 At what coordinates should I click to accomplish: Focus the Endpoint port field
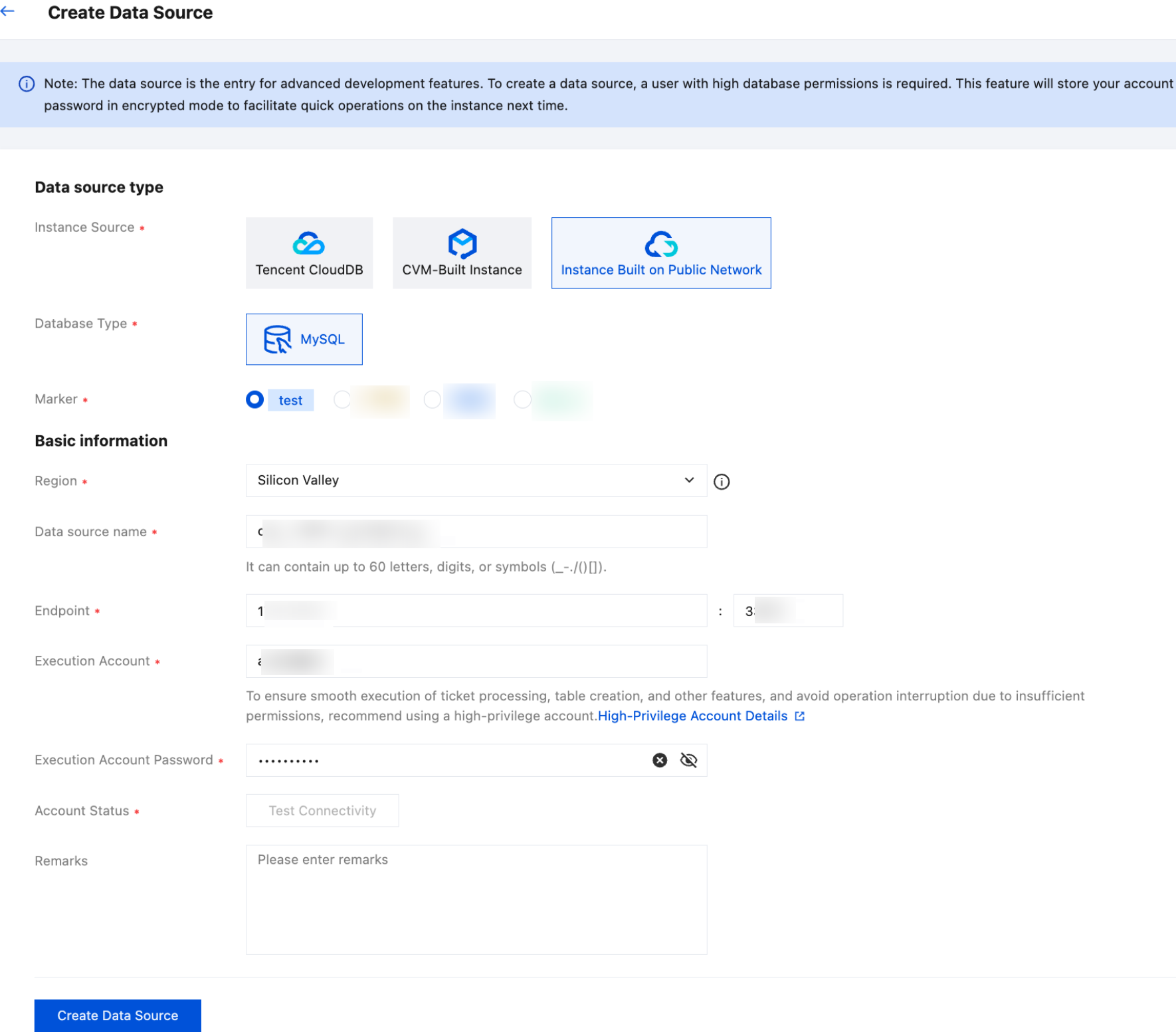tap(788, 611)
